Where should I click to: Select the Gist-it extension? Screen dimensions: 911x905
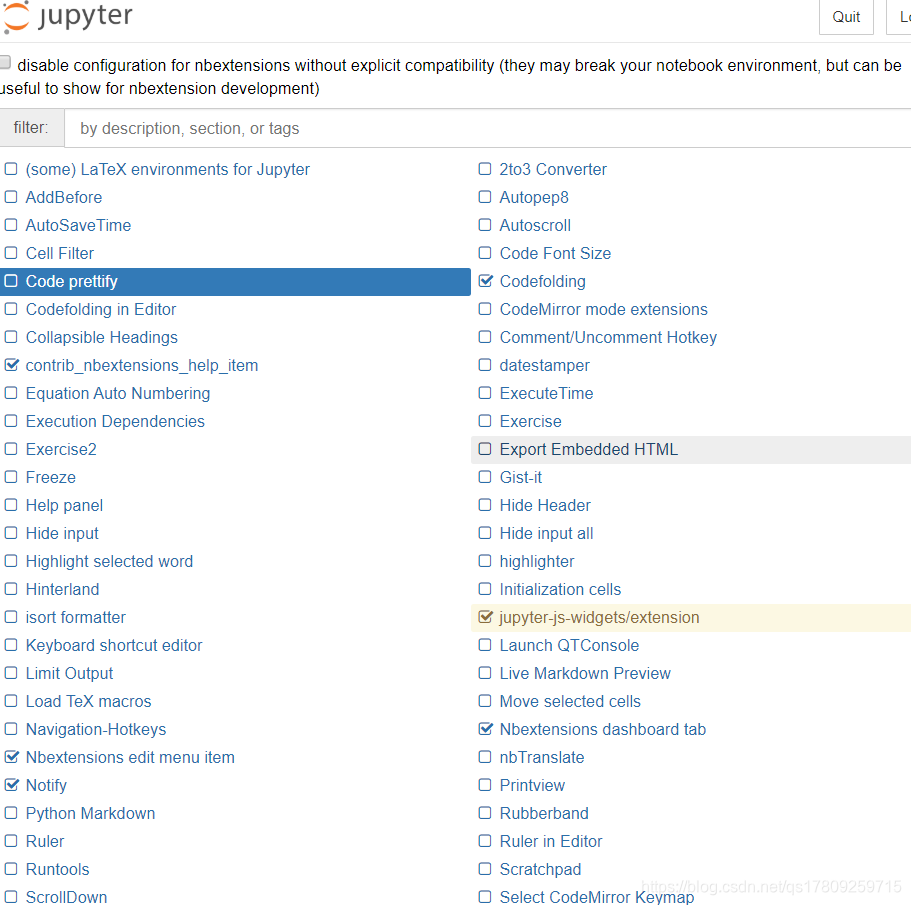coord(521,477)
